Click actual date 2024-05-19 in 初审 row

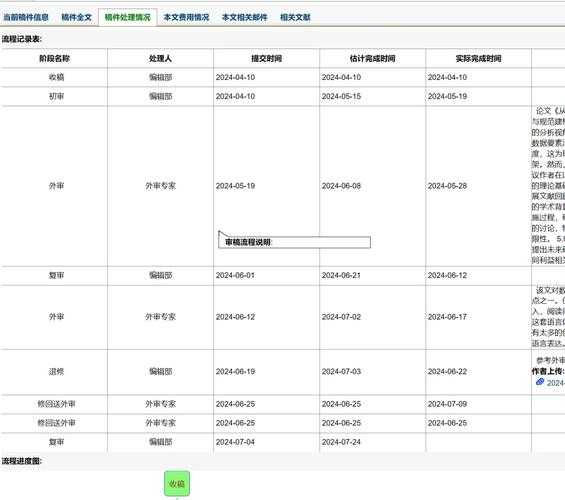447,96
